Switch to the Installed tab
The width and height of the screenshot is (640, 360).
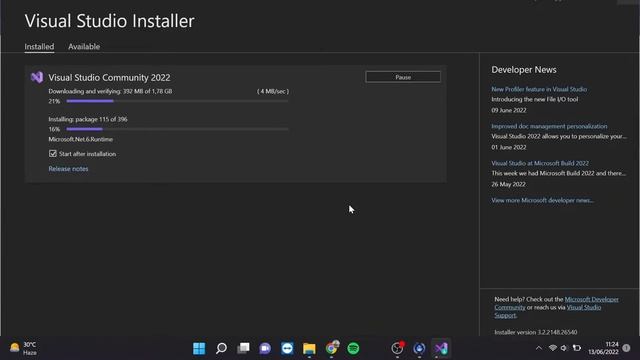click(x=39, y=47)
